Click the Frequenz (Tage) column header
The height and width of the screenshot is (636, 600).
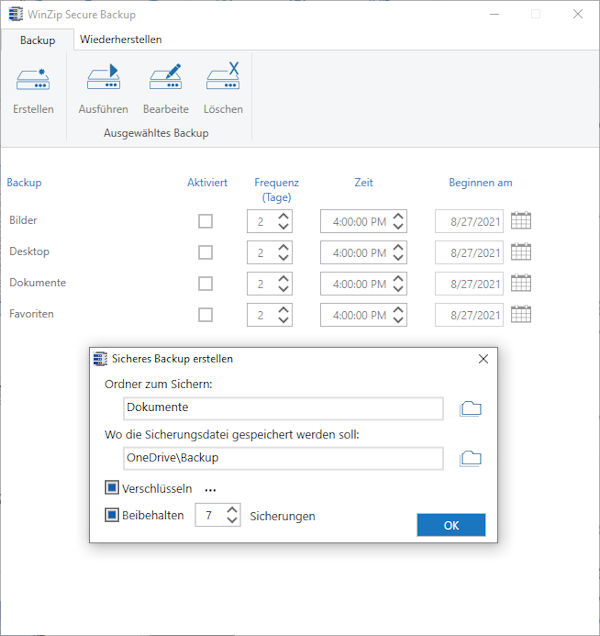[276, 190]
